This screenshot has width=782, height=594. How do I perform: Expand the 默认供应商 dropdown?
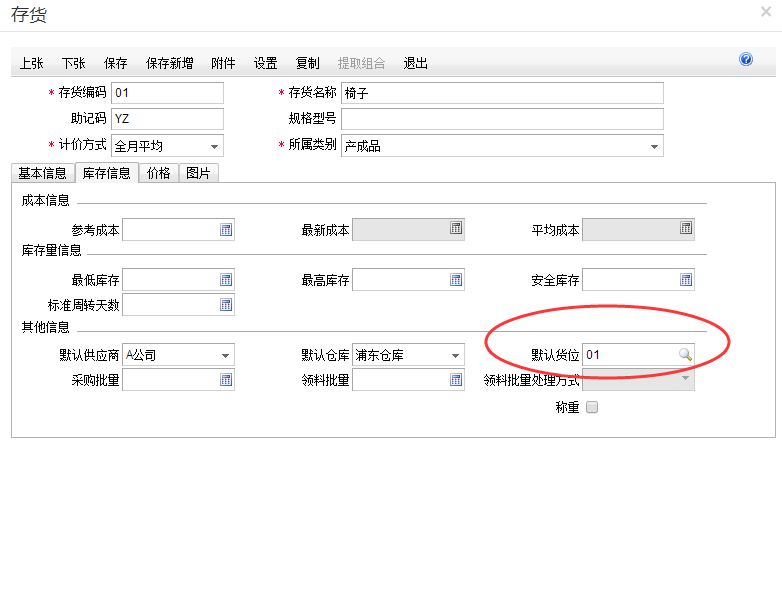click(x=226, y=355)
